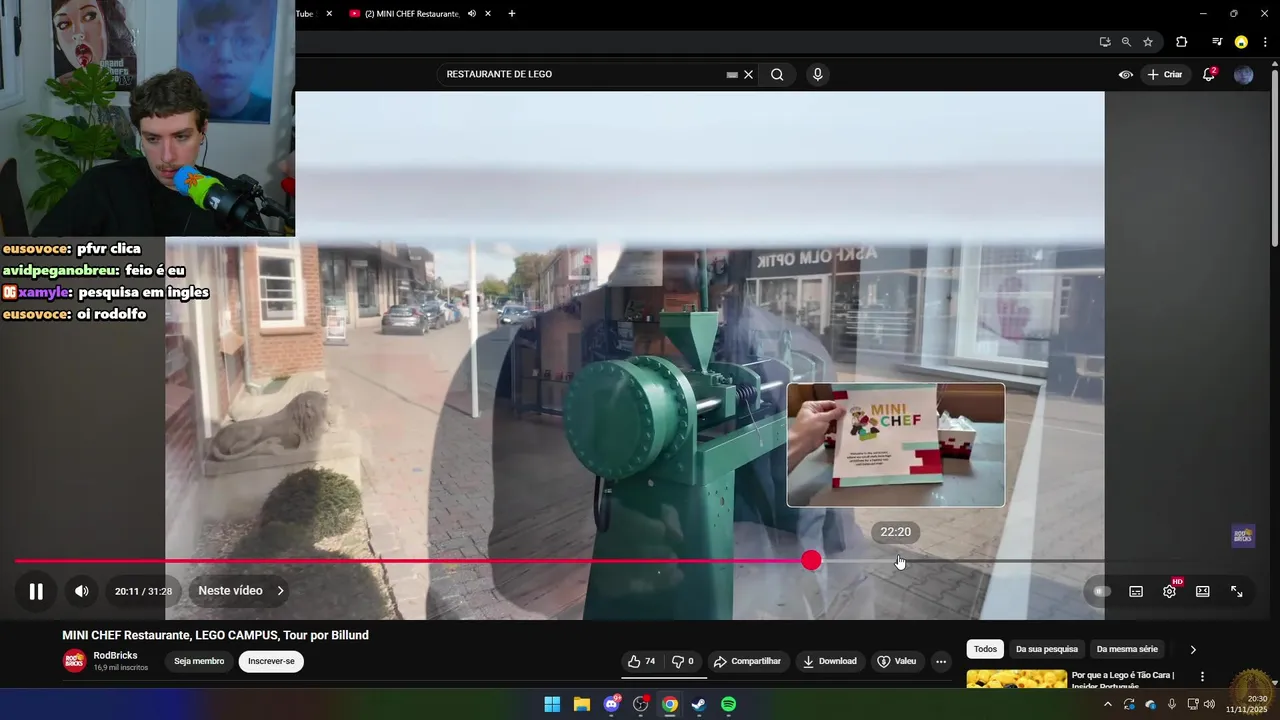Dislike the video with thumbs down

[x=683, y=661]
